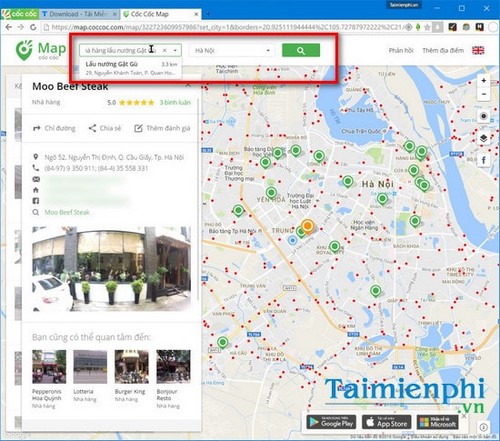Open the Microsoft store download badge
The image size is (500, 441).
point(438,423)
